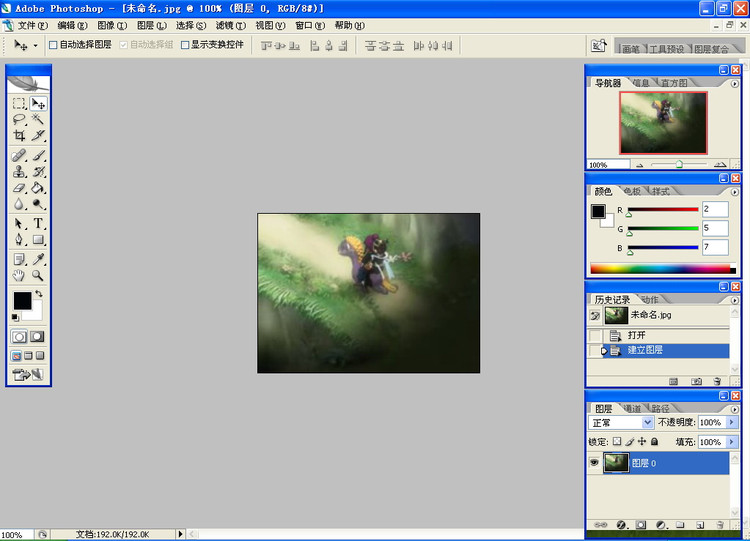Image resolution: width=750 pixels, height=541 pixels.
Task: Select the Brush tool
Action: [x=38, y=155]
